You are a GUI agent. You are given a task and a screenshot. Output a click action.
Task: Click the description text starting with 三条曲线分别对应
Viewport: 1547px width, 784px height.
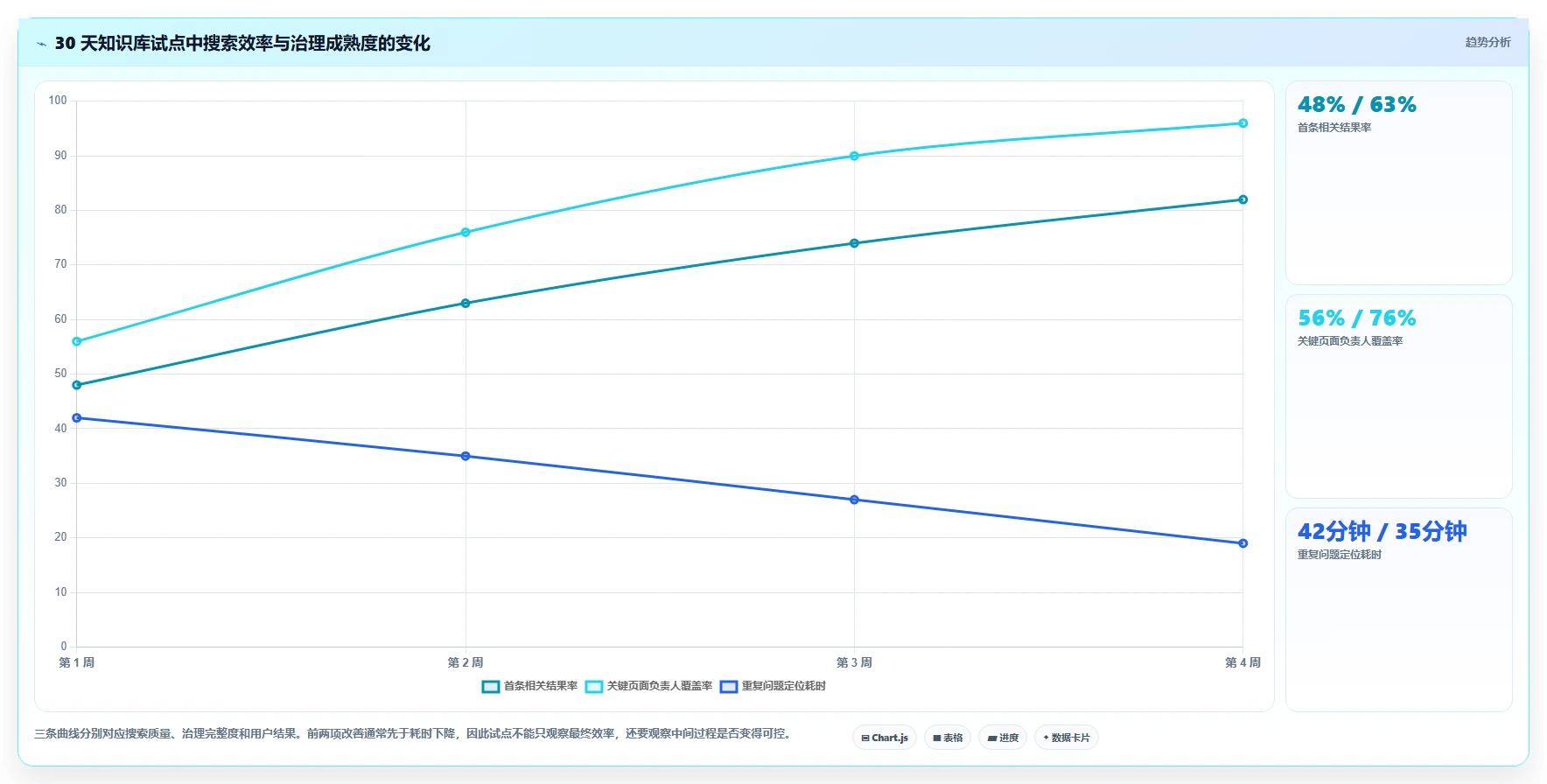(x=413, y=733)
